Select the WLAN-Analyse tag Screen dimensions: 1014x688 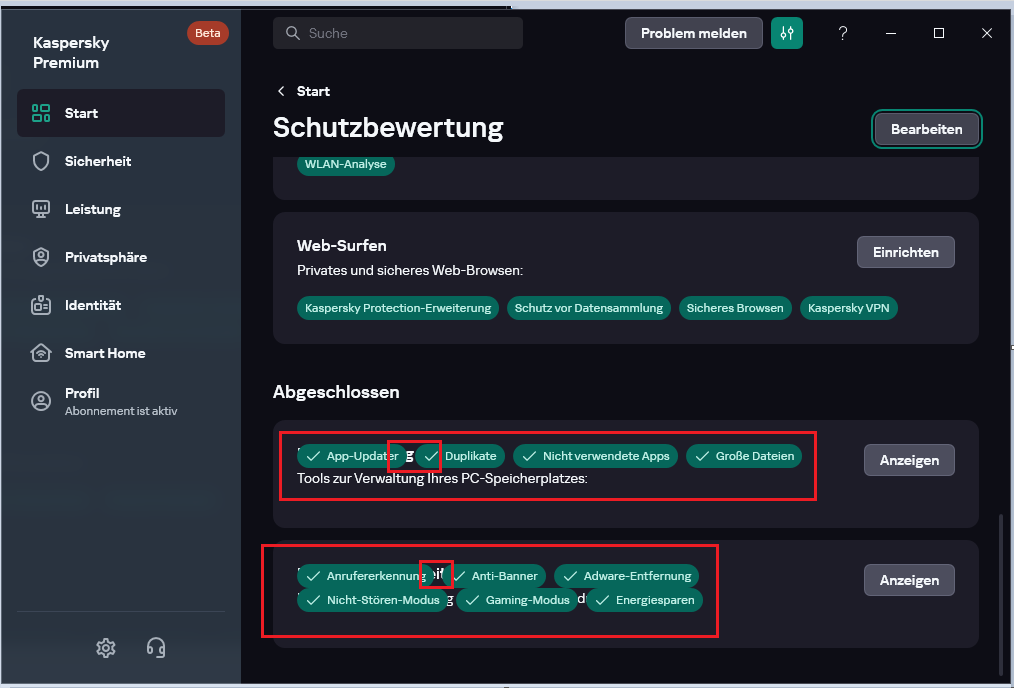[345, 164]
